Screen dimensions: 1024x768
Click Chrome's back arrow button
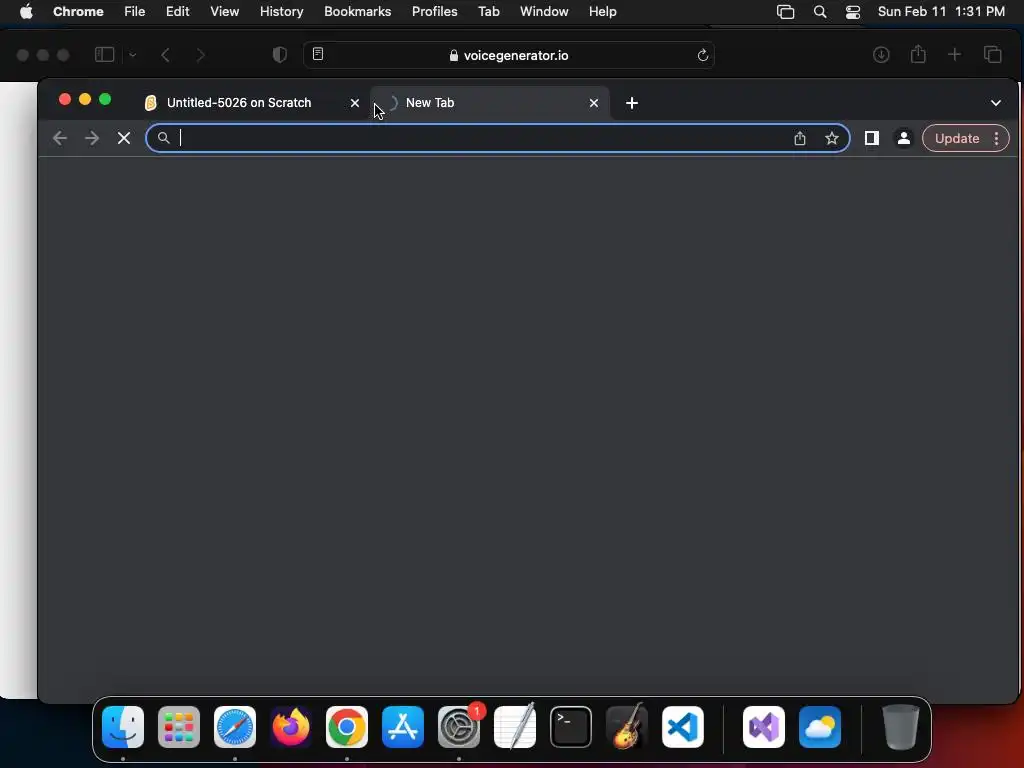point(59,138)
